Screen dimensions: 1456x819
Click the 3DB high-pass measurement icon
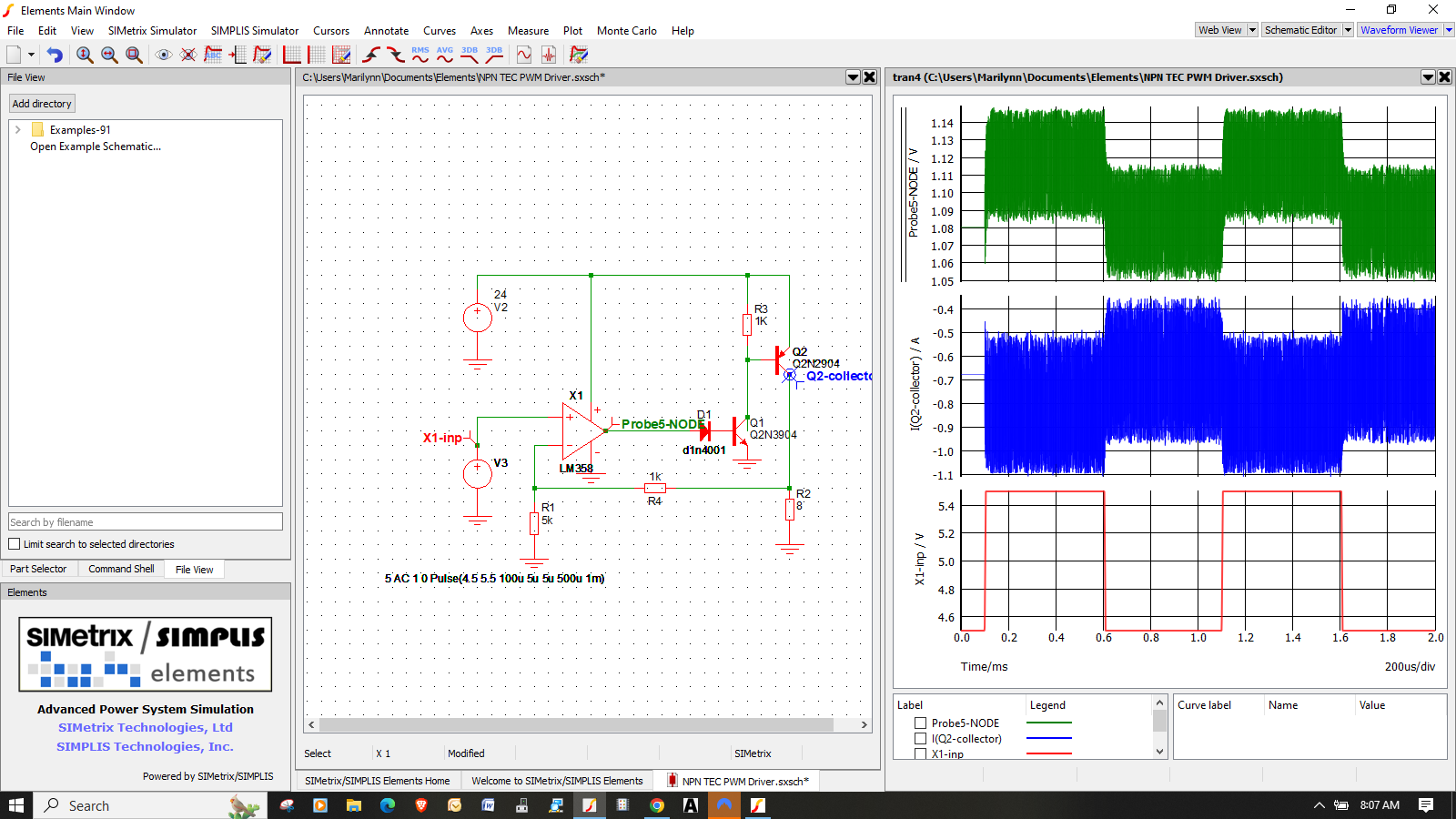point(494,55)
